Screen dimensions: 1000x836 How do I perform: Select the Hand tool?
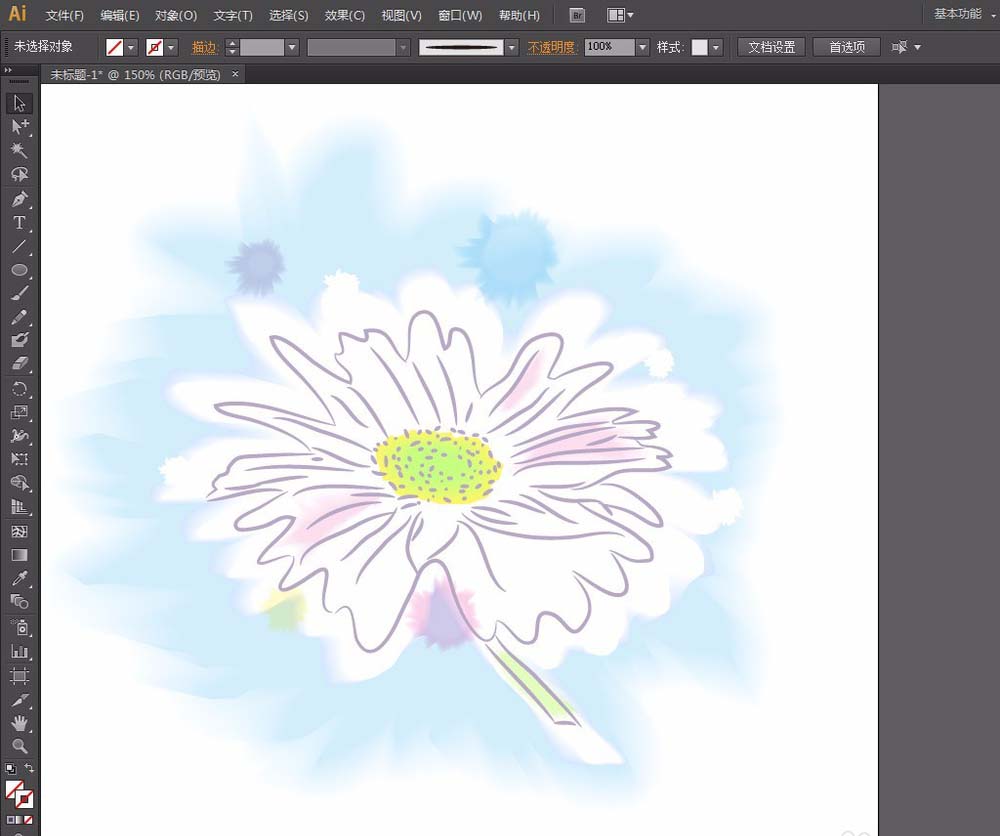click(19, 722)
